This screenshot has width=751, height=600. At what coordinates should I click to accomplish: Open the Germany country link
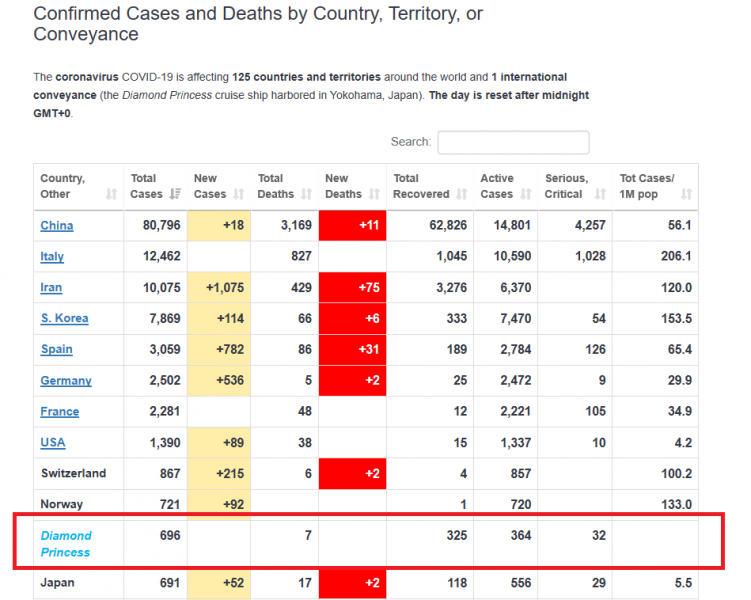pyautogui.click(x=66, y=381)
